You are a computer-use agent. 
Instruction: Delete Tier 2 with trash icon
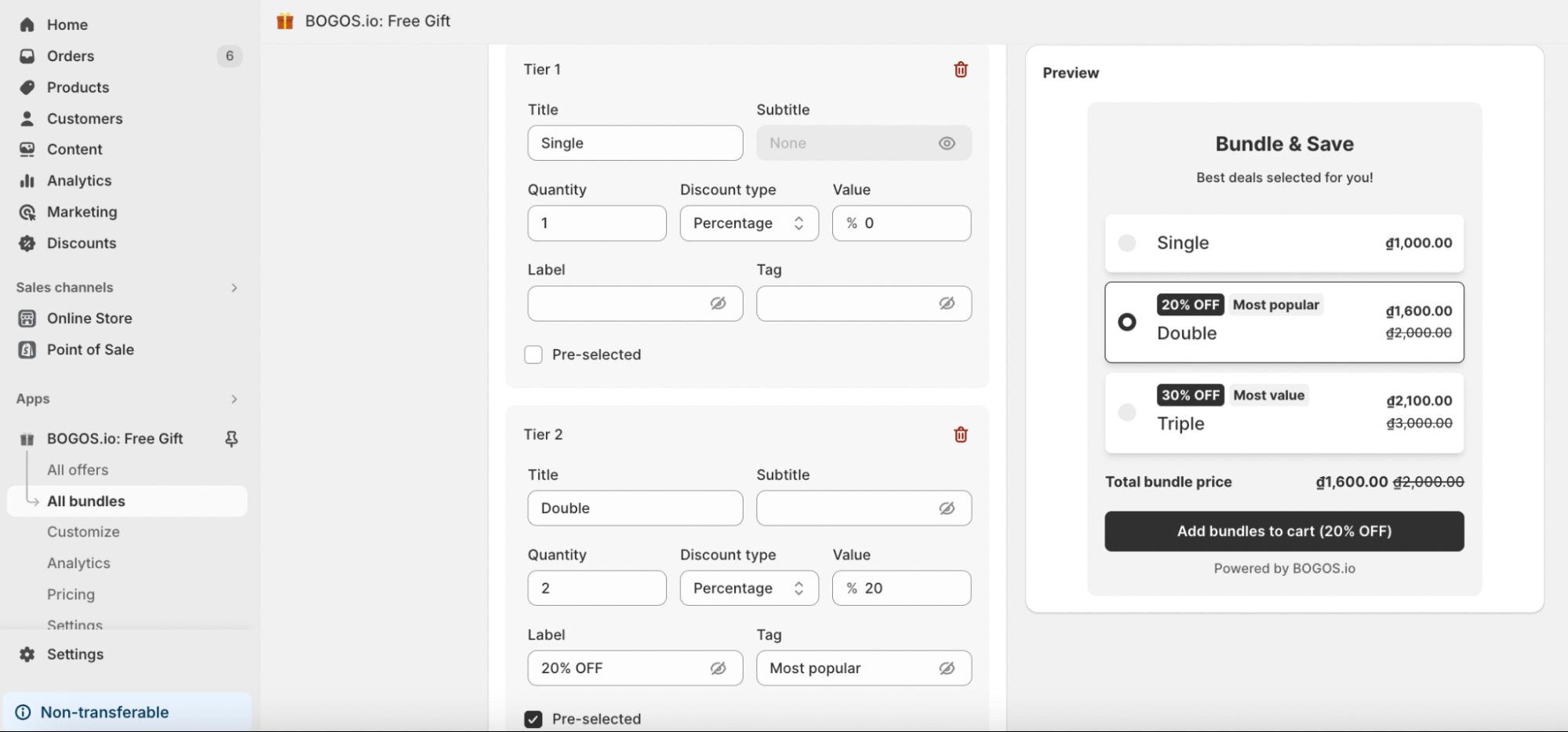[x=960, y=435]
